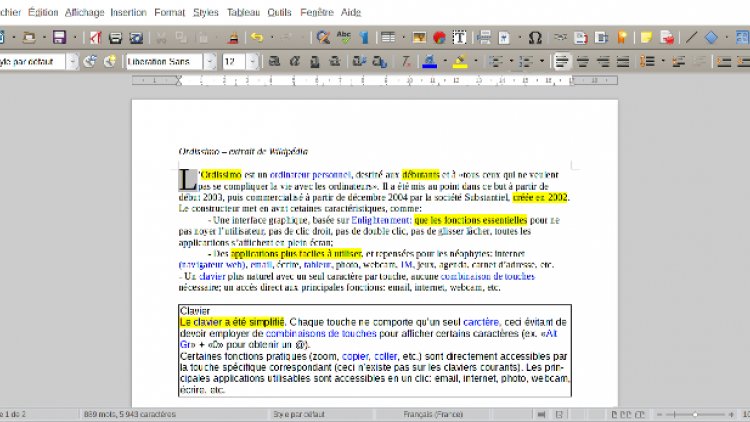
Task: Click the Clear Direct Formatting icon
Action: [x=406, y=61]
